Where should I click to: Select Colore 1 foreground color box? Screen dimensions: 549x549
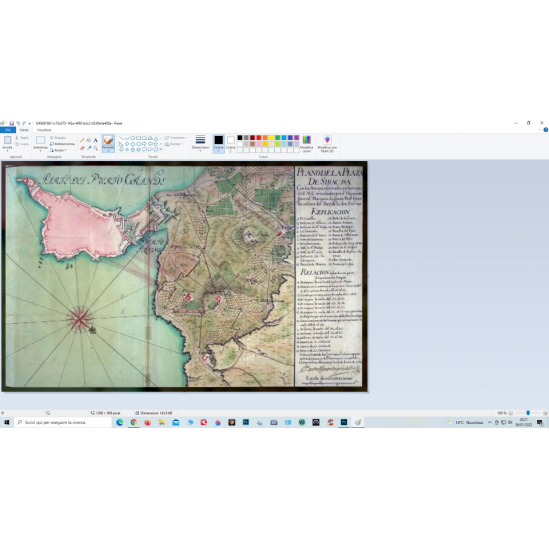pos(218,144)
